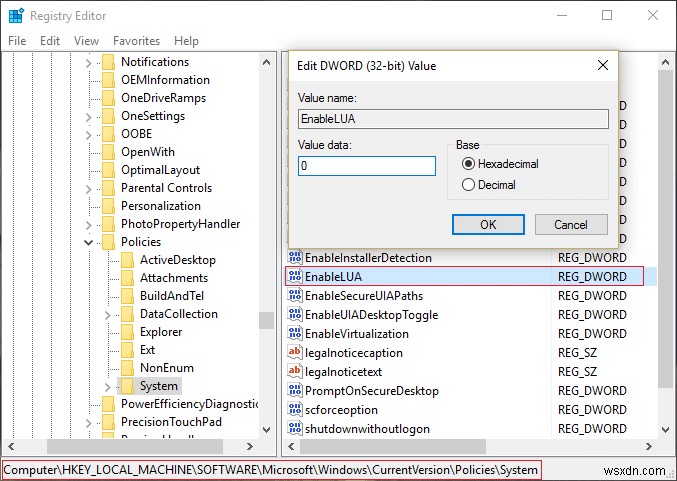The height and width of the screenshot is (481, 677).
Task: Expand the Notifications key
Action: tap(89, 63)
